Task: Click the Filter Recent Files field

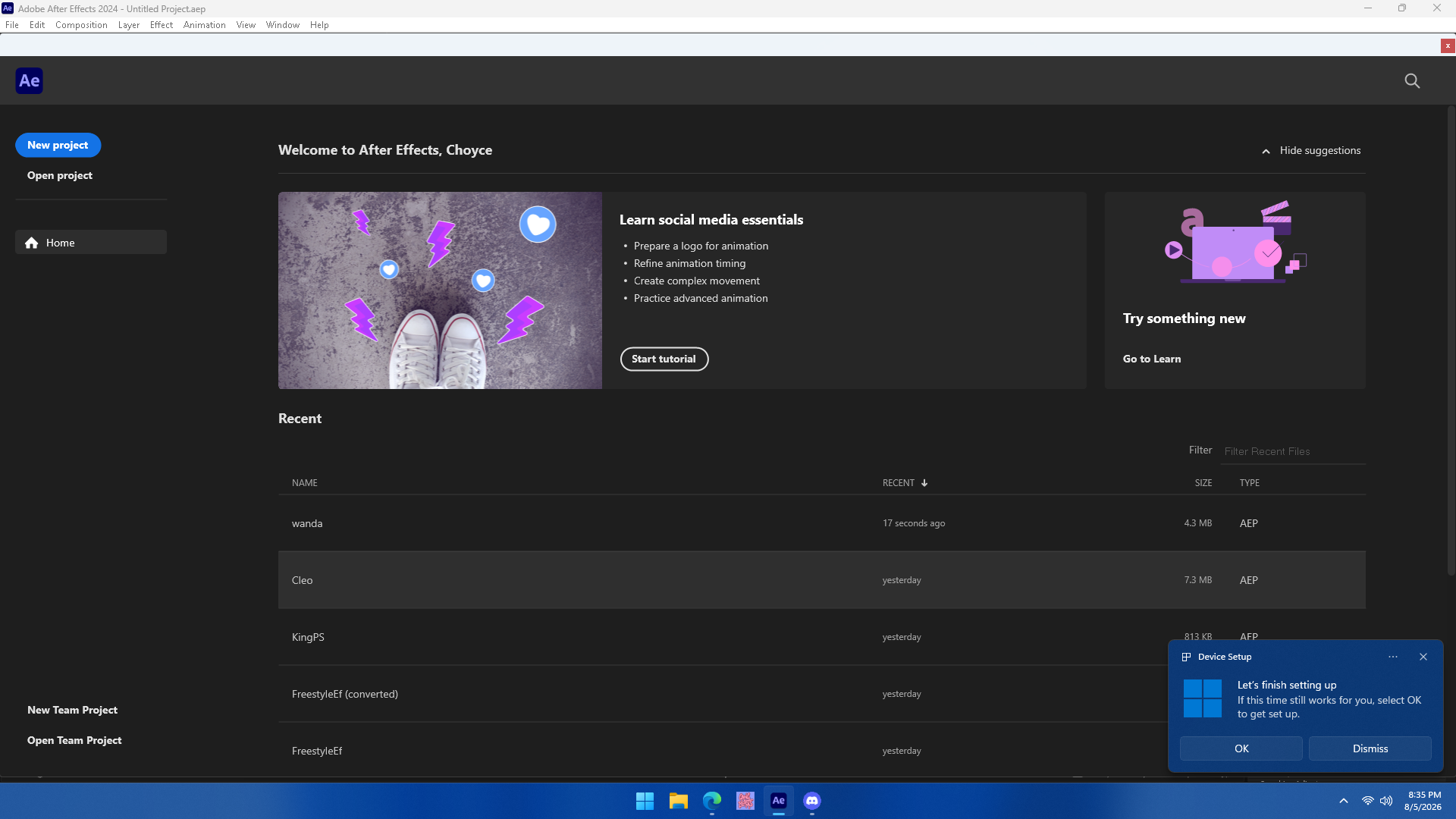Action: (1293, 451)
